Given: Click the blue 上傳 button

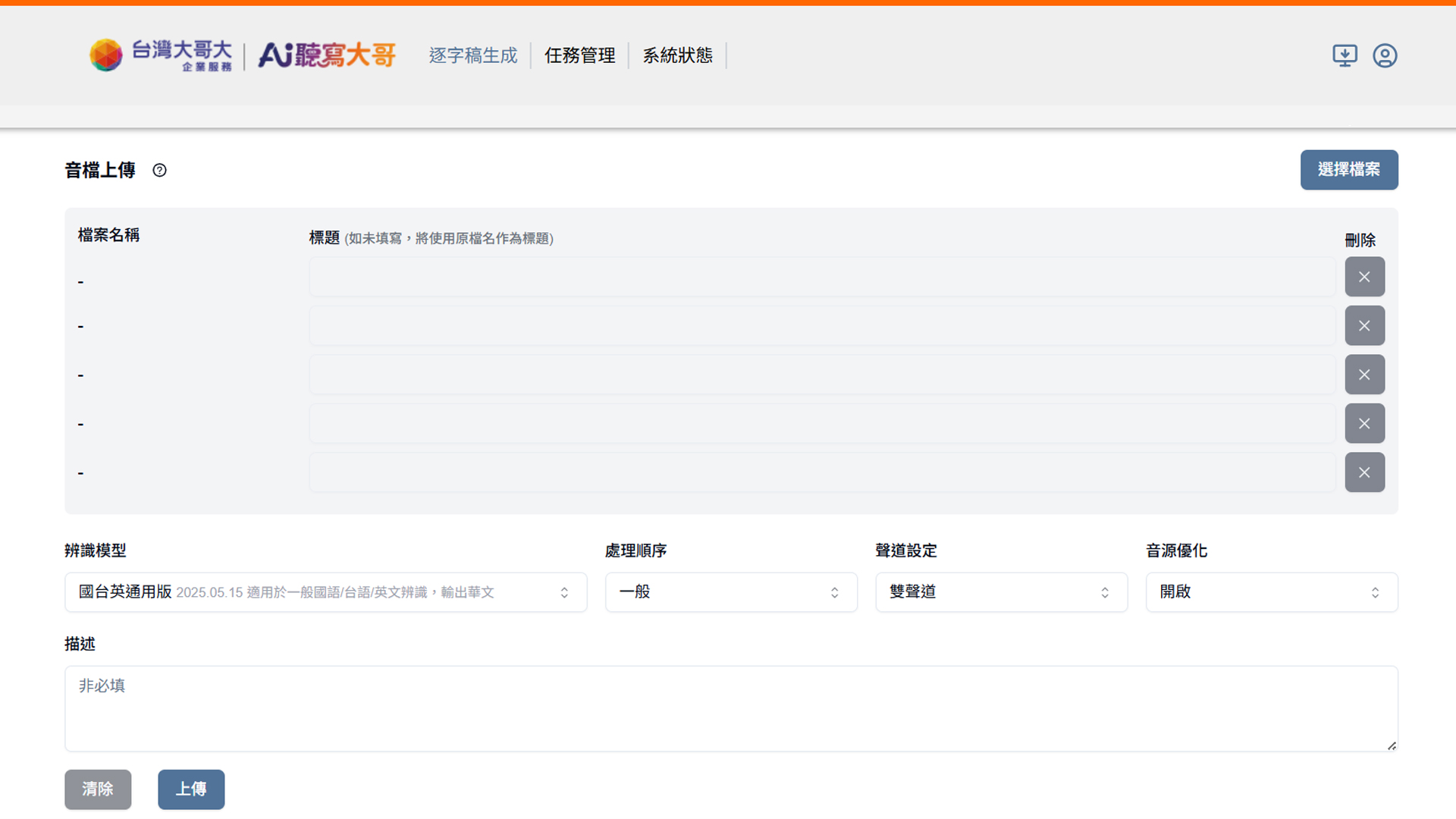Looking at the screenshot, I should click(x=191, y=789).
